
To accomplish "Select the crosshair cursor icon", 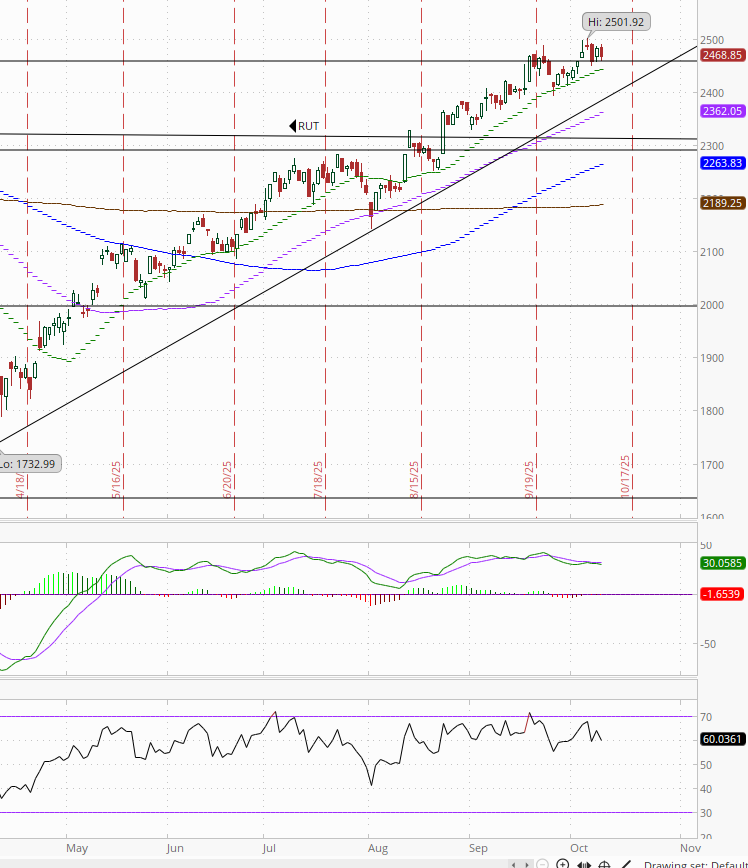I will click(604, 865).
